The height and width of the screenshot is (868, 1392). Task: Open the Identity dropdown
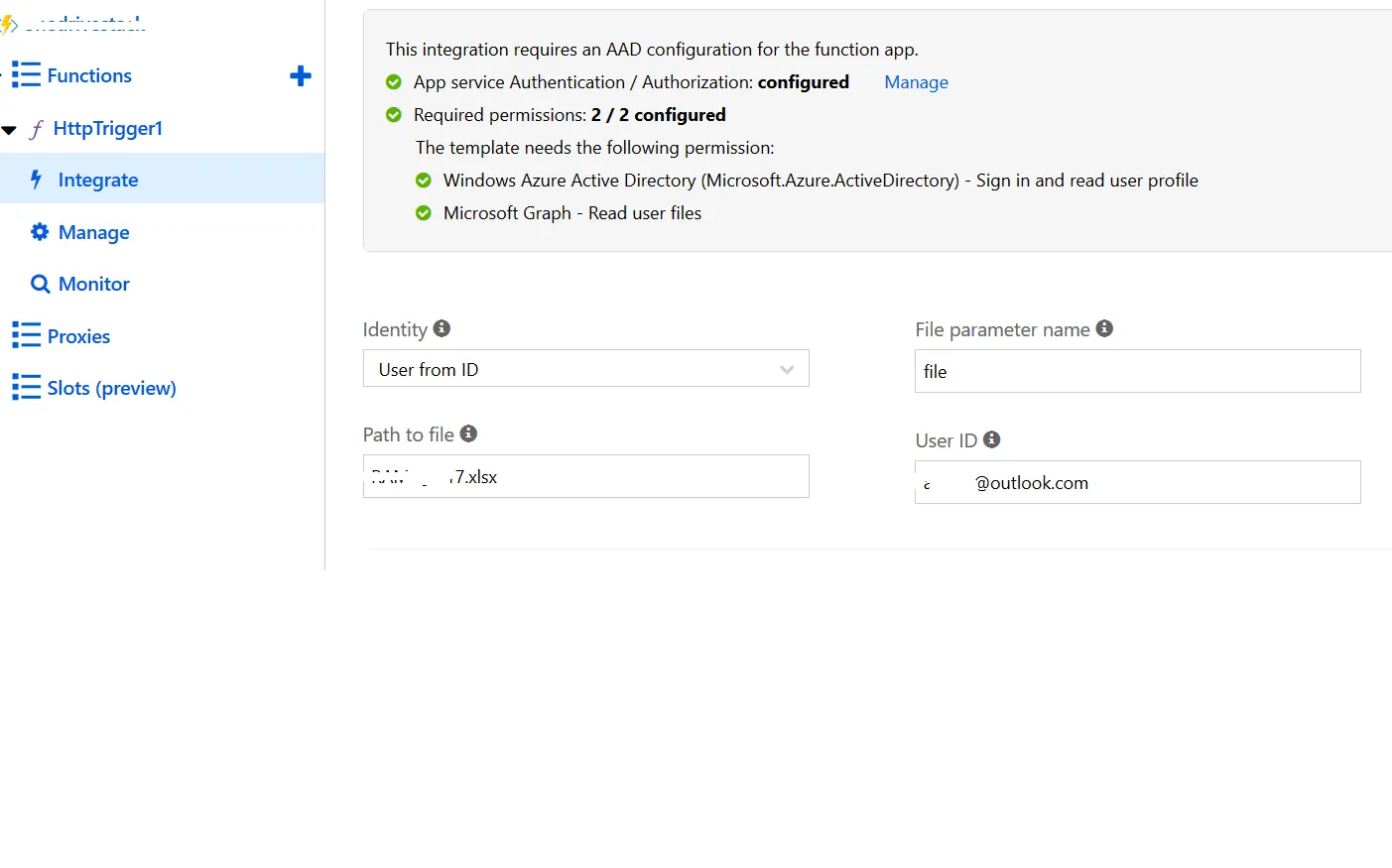(585, 369)
